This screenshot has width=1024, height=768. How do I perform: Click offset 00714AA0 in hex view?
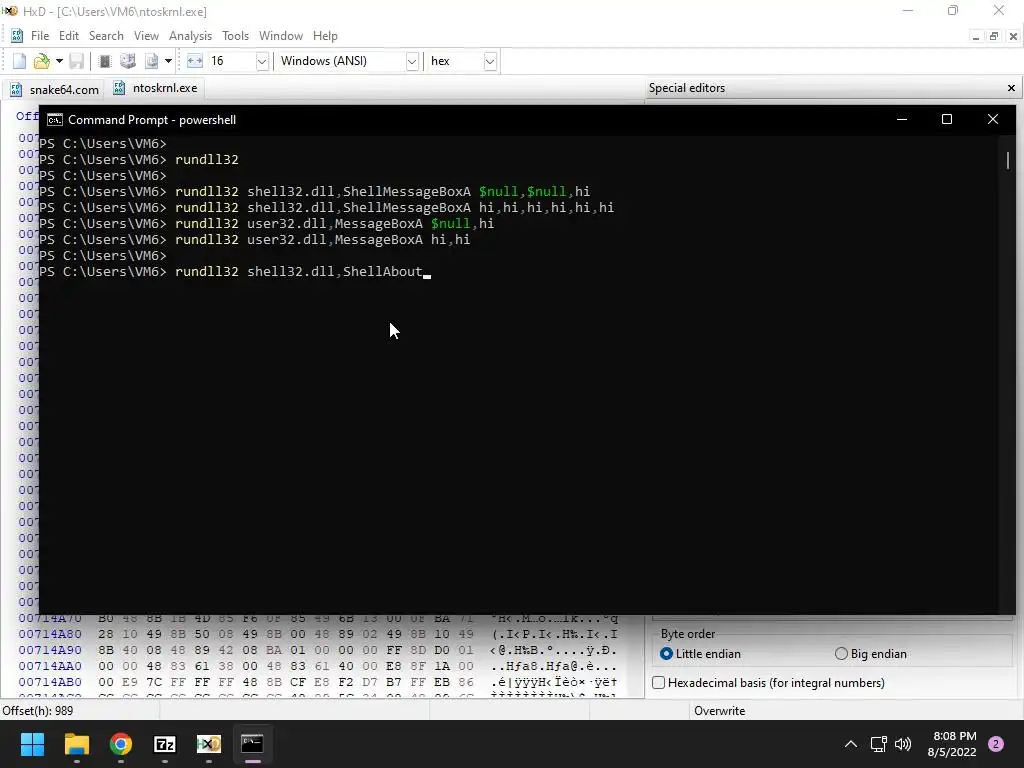(x=50, y=666)
